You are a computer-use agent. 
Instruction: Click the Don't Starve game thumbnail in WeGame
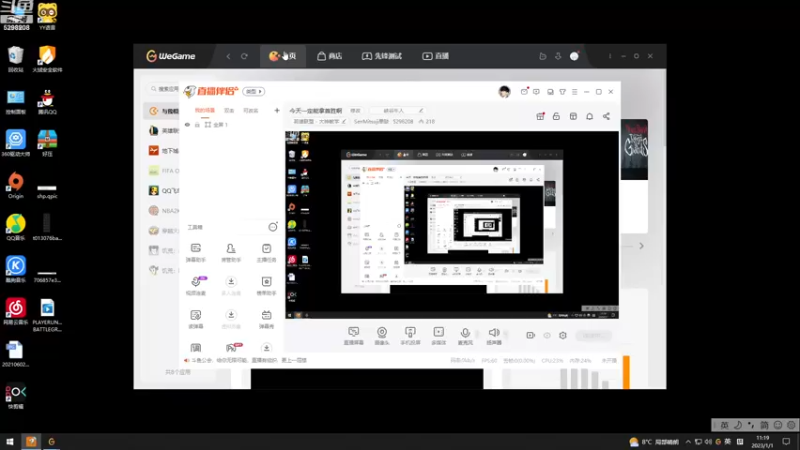coord(634,149)
